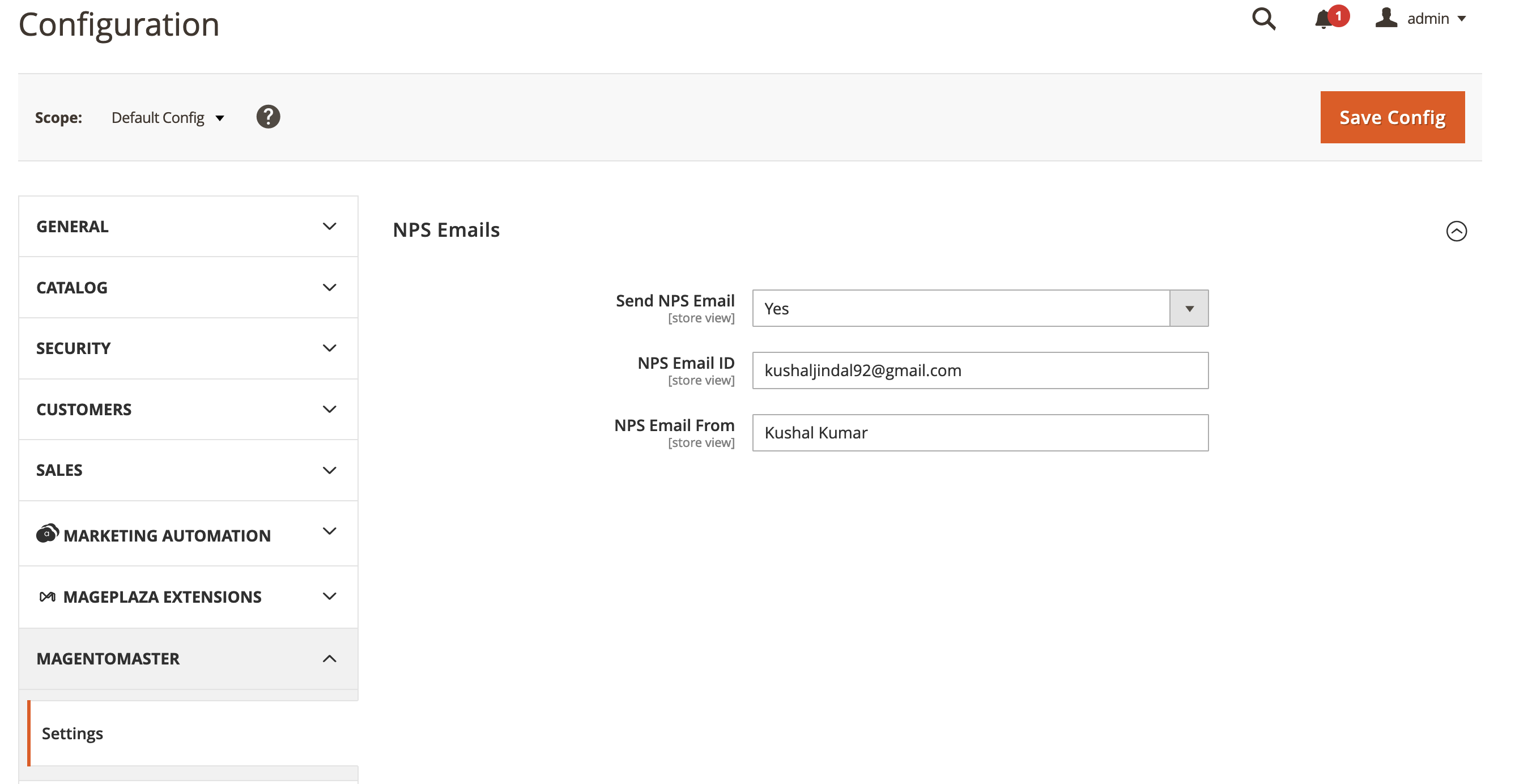Click the Mageplaza logo icon
The width and height of the screenshot is (1515, 784).
[47, 597]
